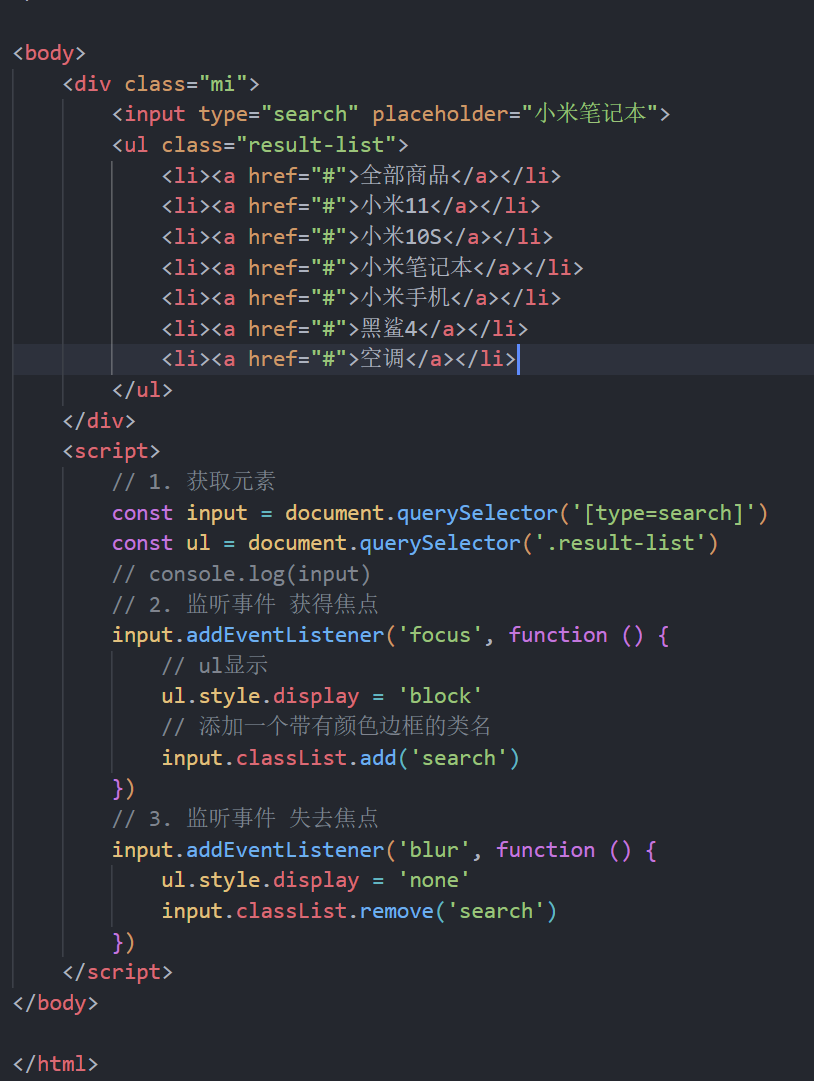
Task: Click the closing </script> tag
Action: [117, 972]
